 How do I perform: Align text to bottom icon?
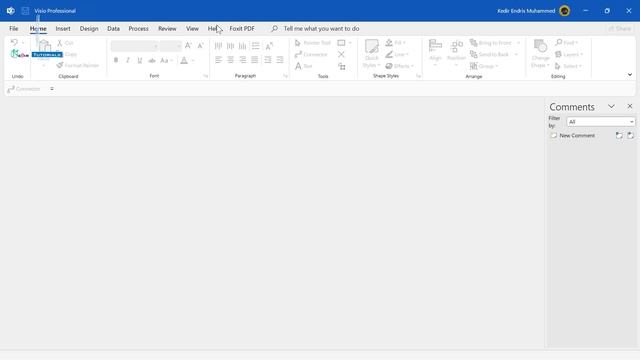click(242, 46)
